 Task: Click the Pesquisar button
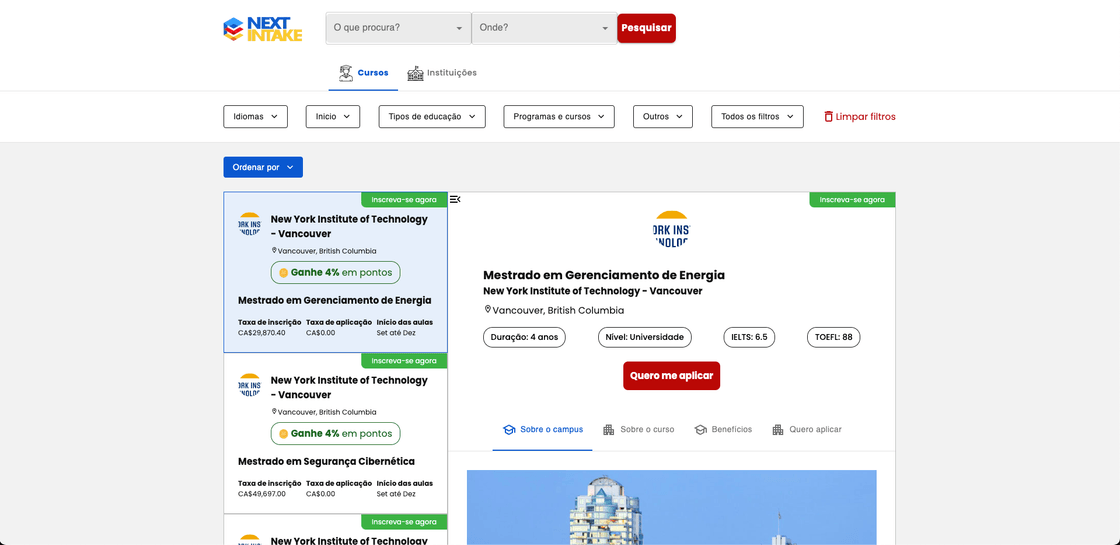pyautogui.click(x=646, y=28)
